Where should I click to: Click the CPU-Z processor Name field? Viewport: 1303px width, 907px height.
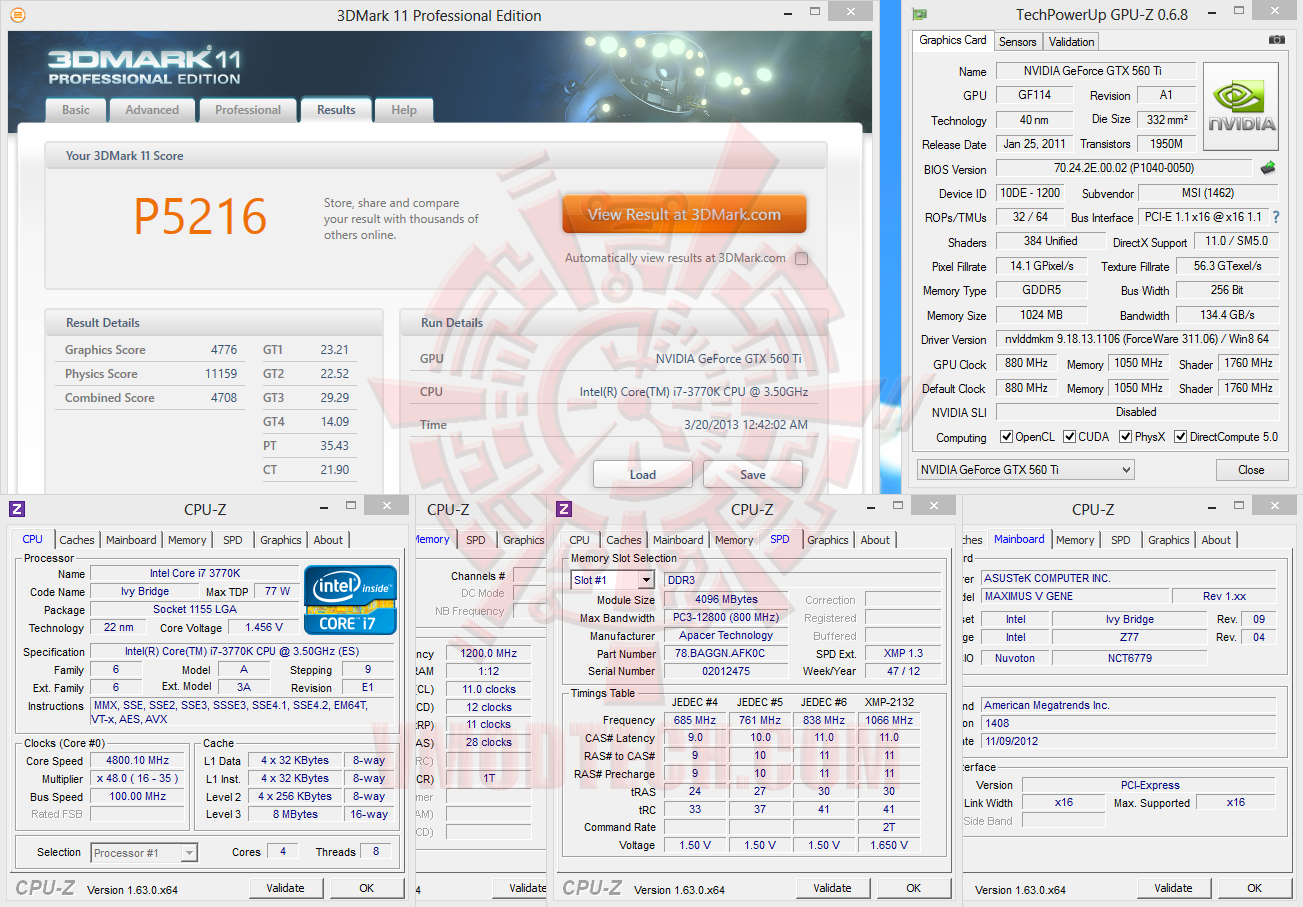(195, 573)
